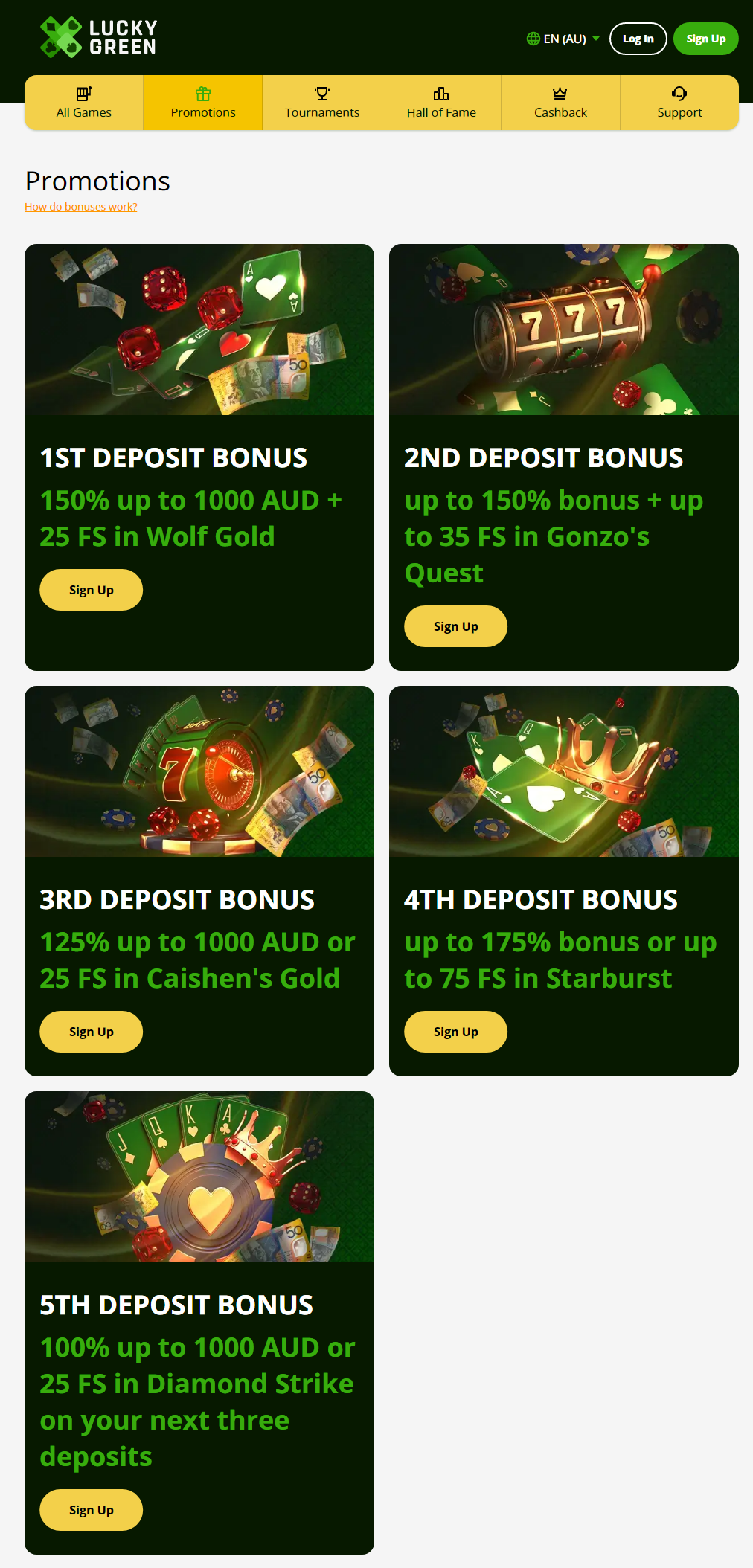Sign up for the 2nd Deposit Bonus
Screen dimensions: 753x1568
pos(456,626)
